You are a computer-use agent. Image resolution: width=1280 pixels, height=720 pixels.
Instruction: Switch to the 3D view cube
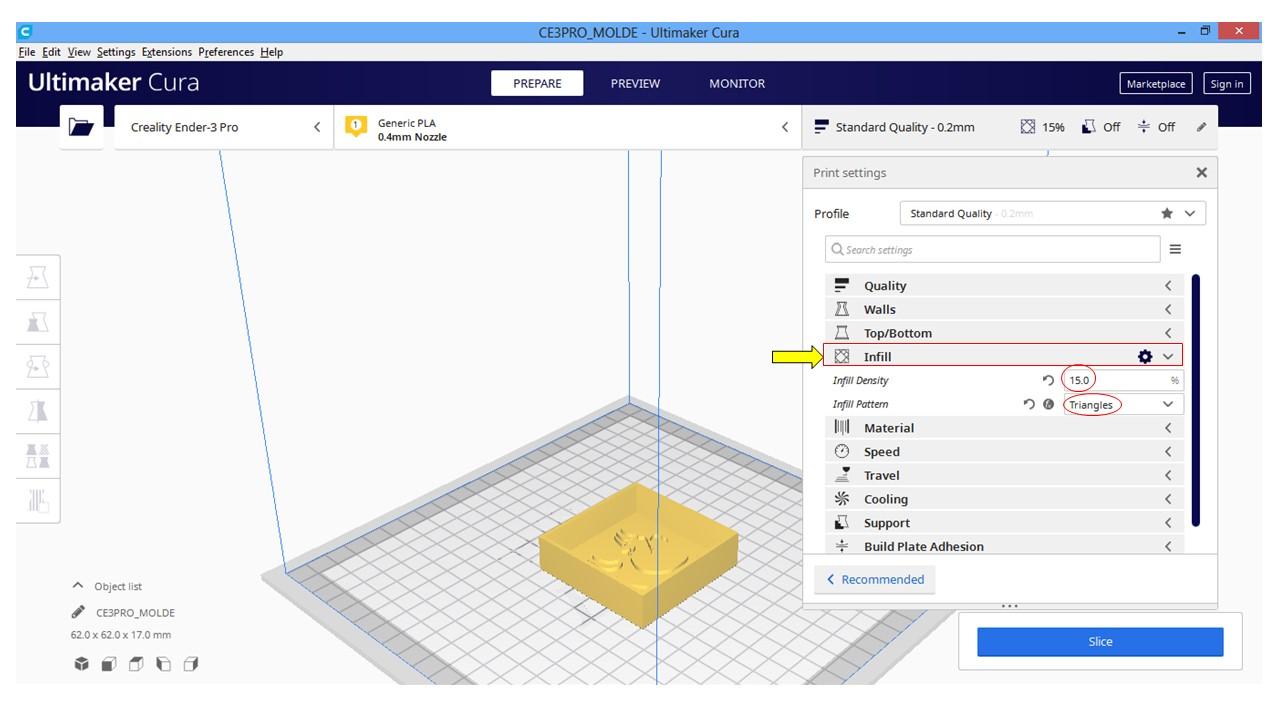(x=81, y=664)
